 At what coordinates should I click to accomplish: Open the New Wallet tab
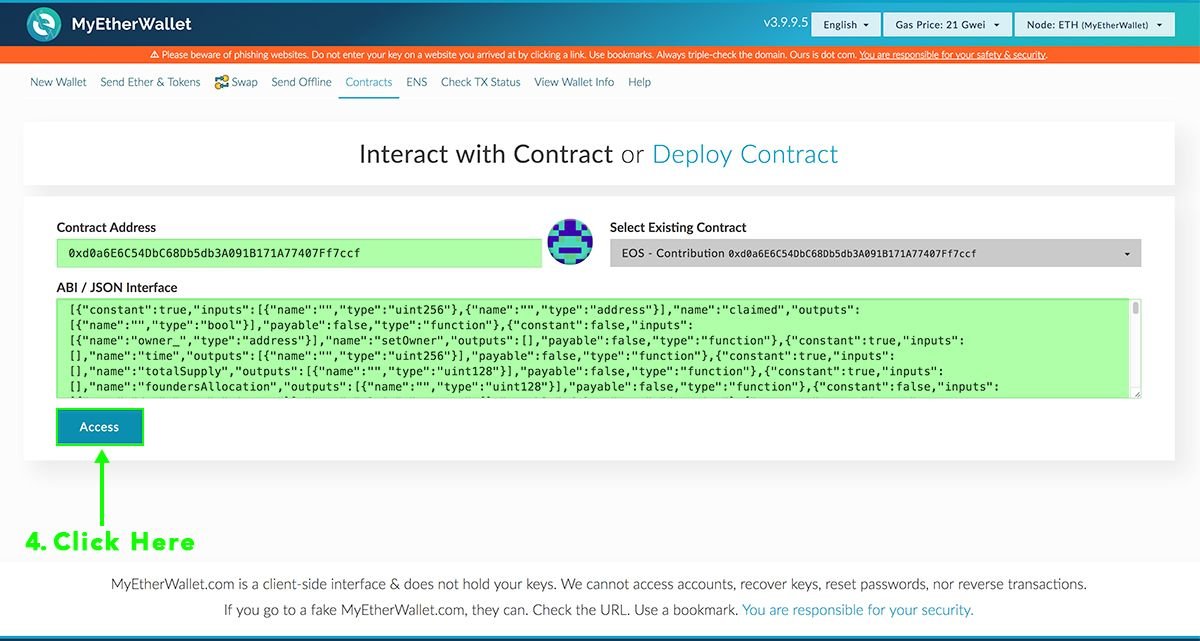click(58, 82)
